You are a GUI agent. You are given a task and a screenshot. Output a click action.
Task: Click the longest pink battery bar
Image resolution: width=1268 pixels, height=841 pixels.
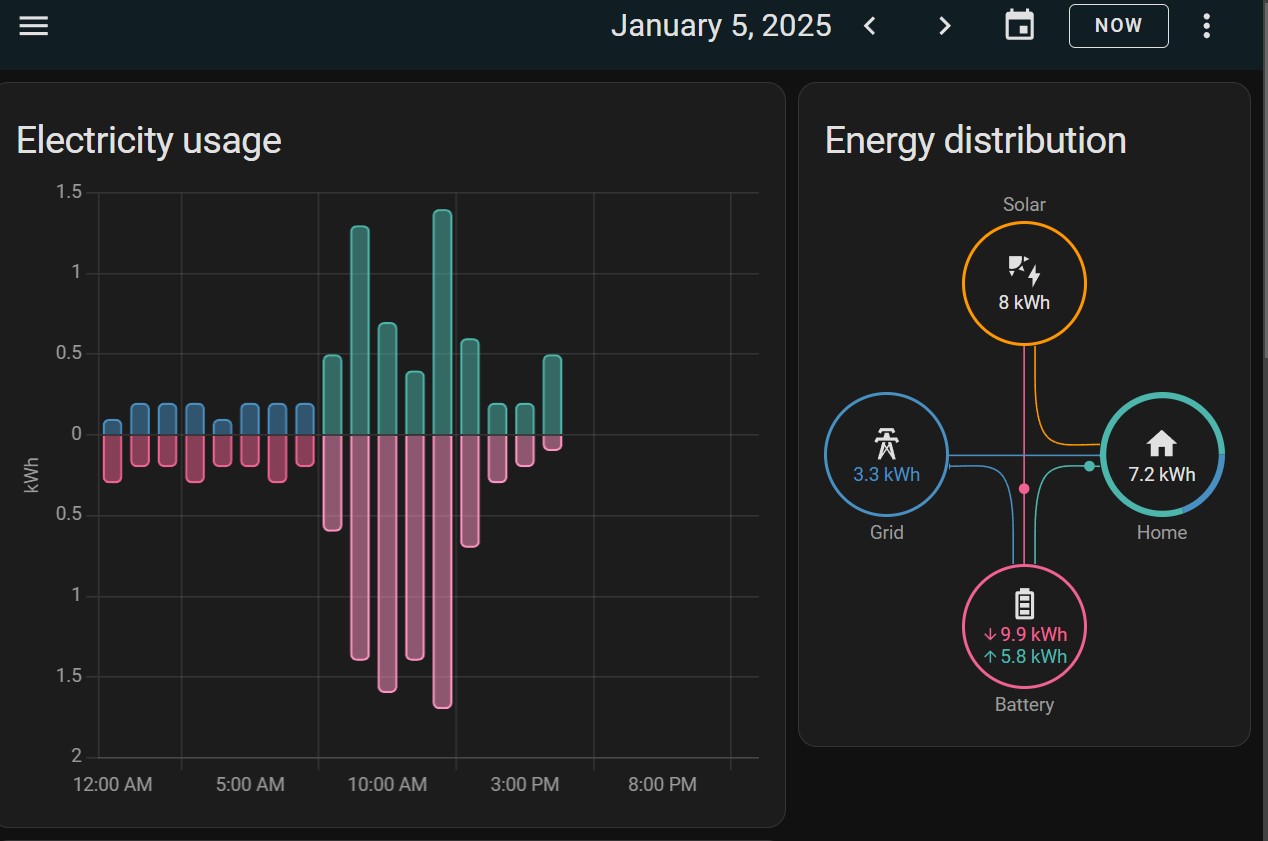pyautogui.click(x=442, y=570)
